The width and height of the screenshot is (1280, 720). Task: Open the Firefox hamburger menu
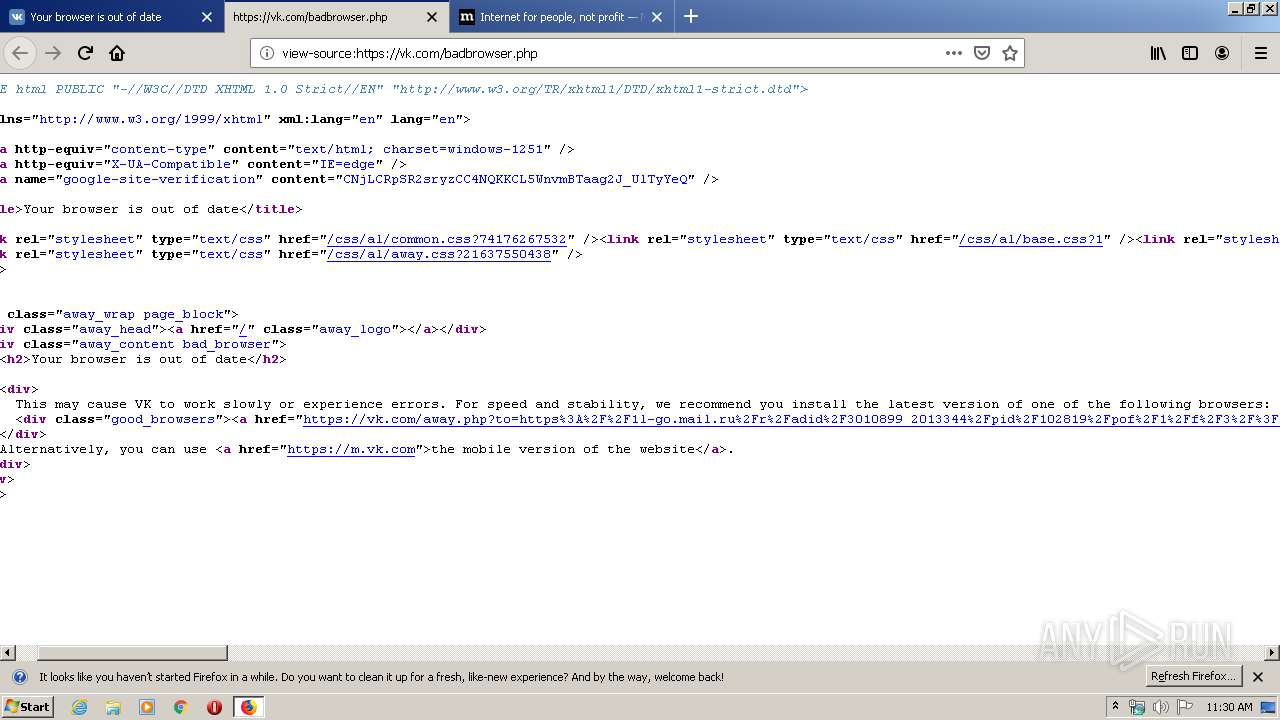(x=1259, y=53)
